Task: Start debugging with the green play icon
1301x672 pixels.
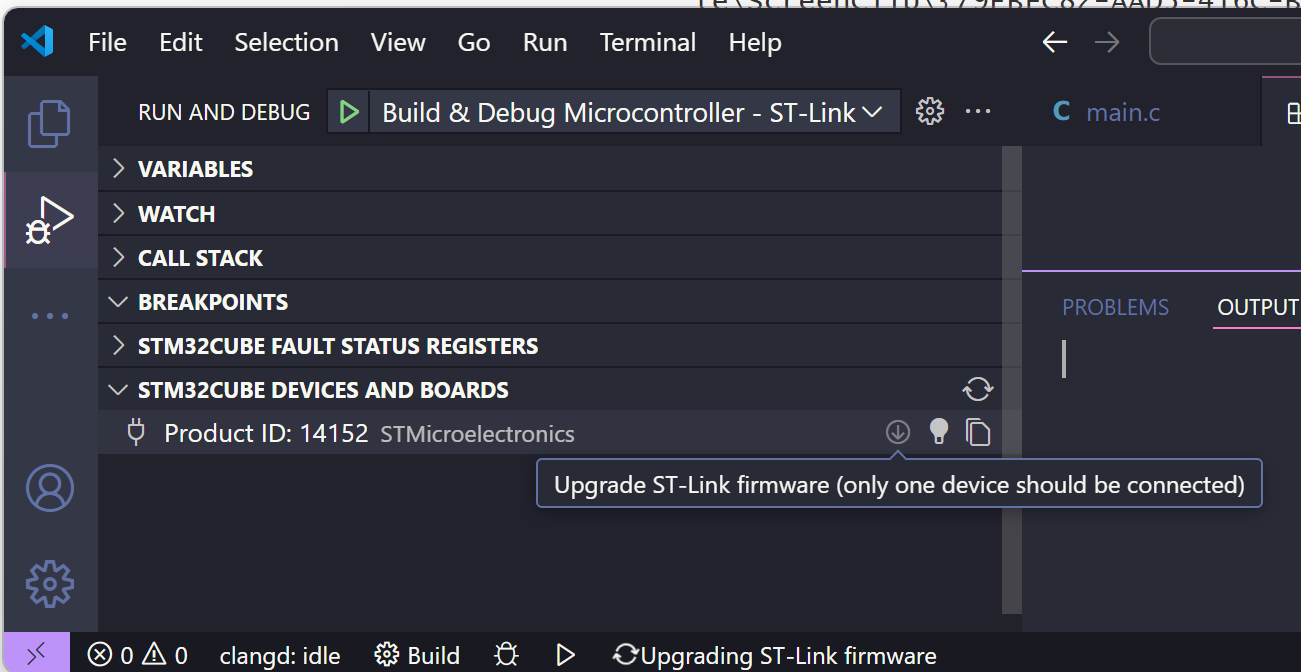Action: [349, 111]
